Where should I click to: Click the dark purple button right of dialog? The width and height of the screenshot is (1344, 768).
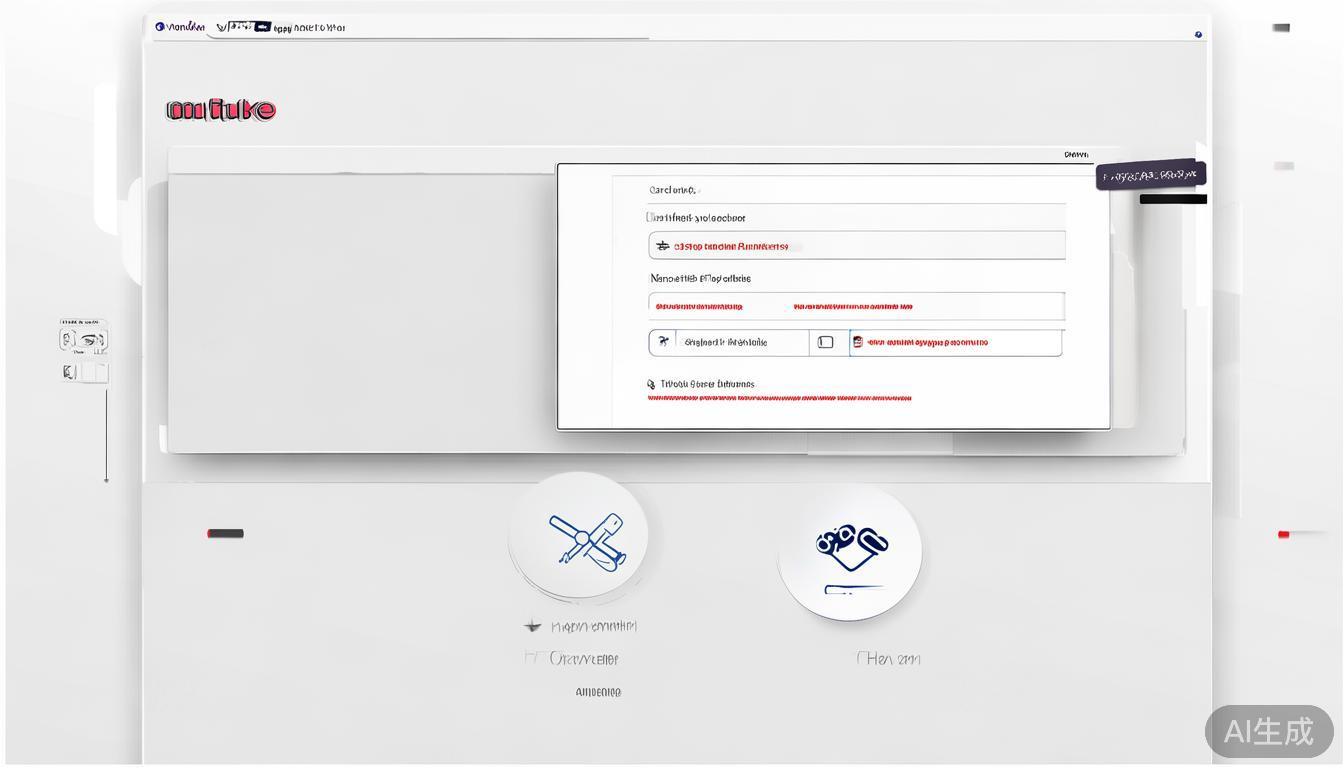(1150, 176)
